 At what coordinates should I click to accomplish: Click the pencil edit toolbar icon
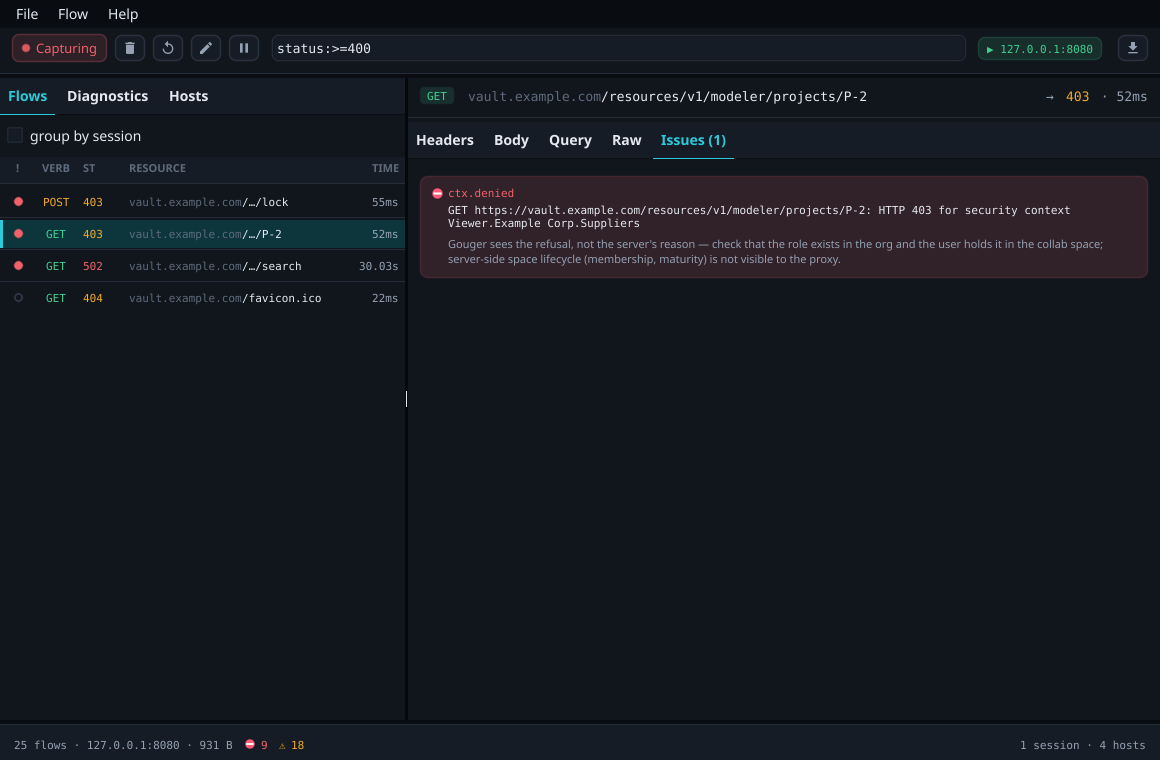point(206,48)
